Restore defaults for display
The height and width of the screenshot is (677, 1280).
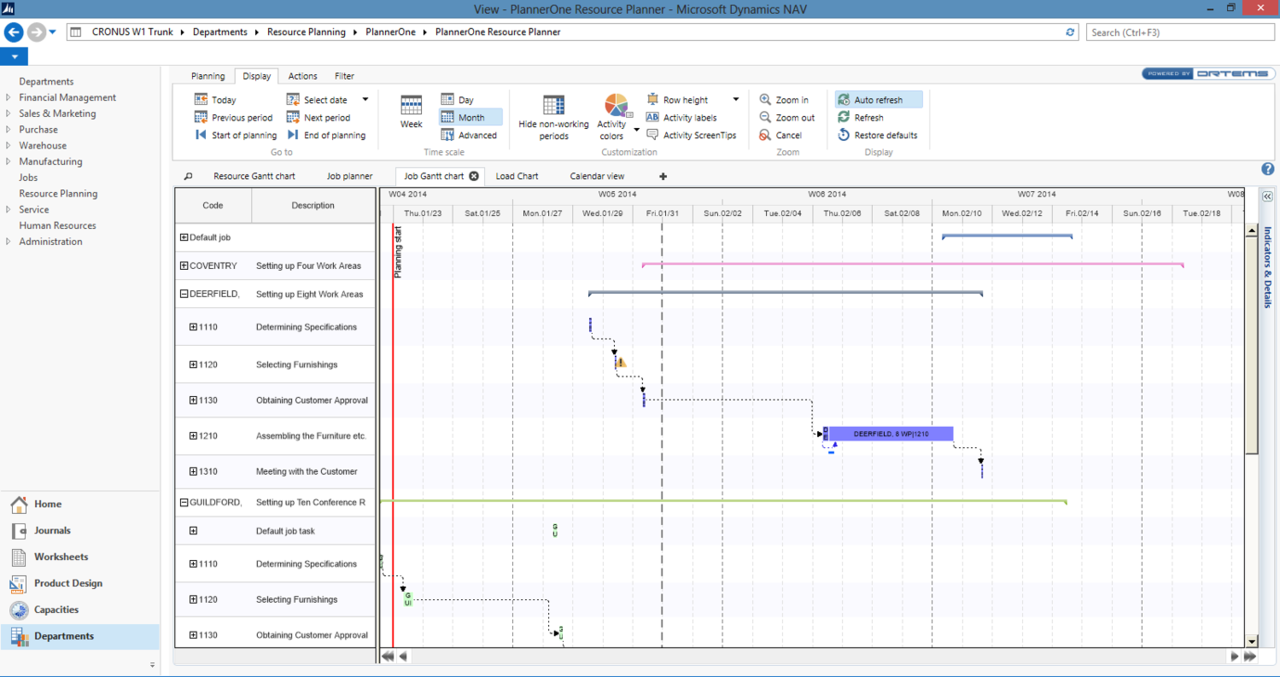click(877, 135)
